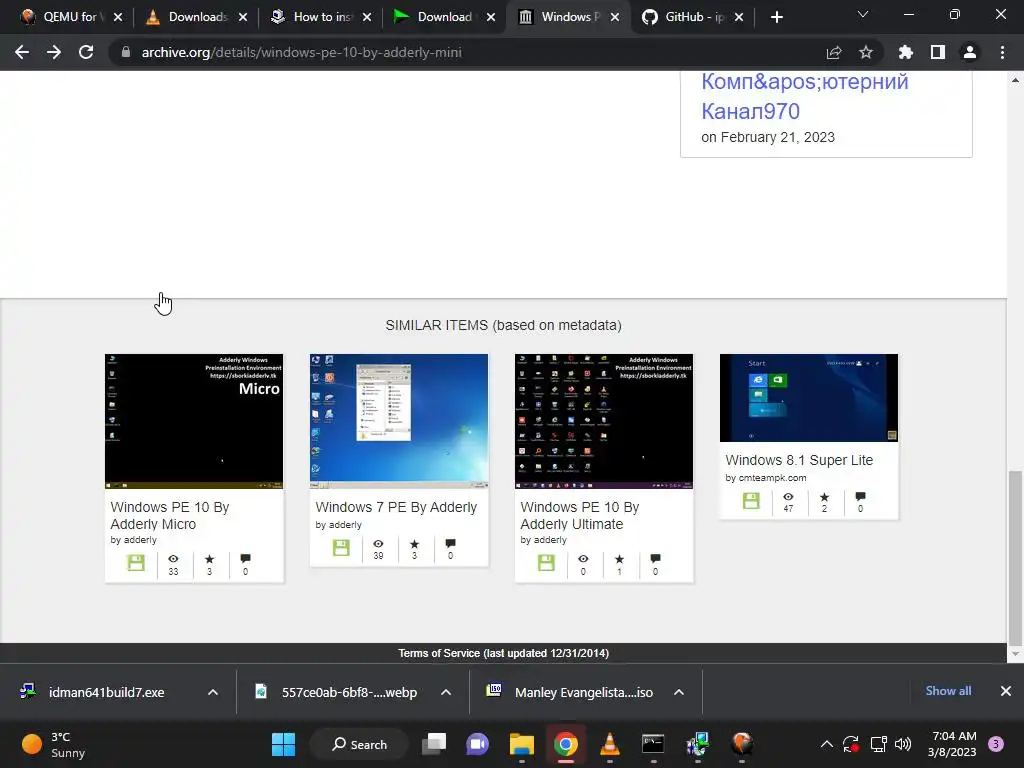Bookmark this page with the star icon
The image size is (1024, 768).
866,52
